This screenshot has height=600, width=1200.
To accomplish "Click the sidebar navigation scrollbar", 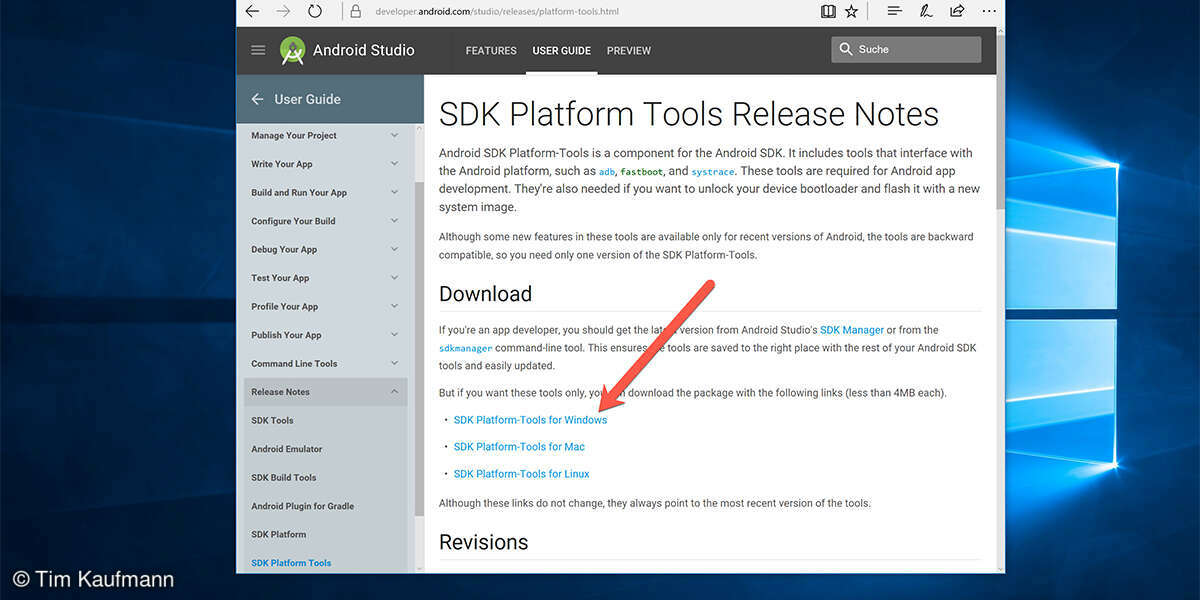I will 420,350.
